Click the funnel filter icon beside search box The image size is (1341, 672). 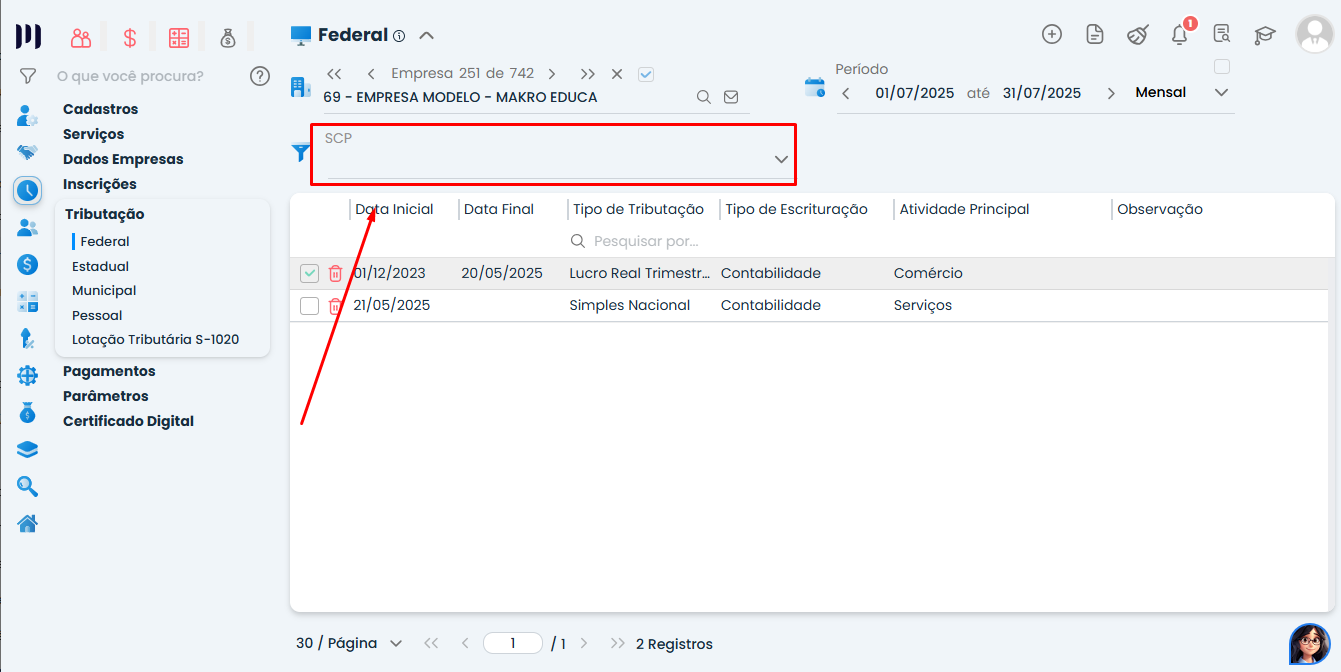coord(28,76)
